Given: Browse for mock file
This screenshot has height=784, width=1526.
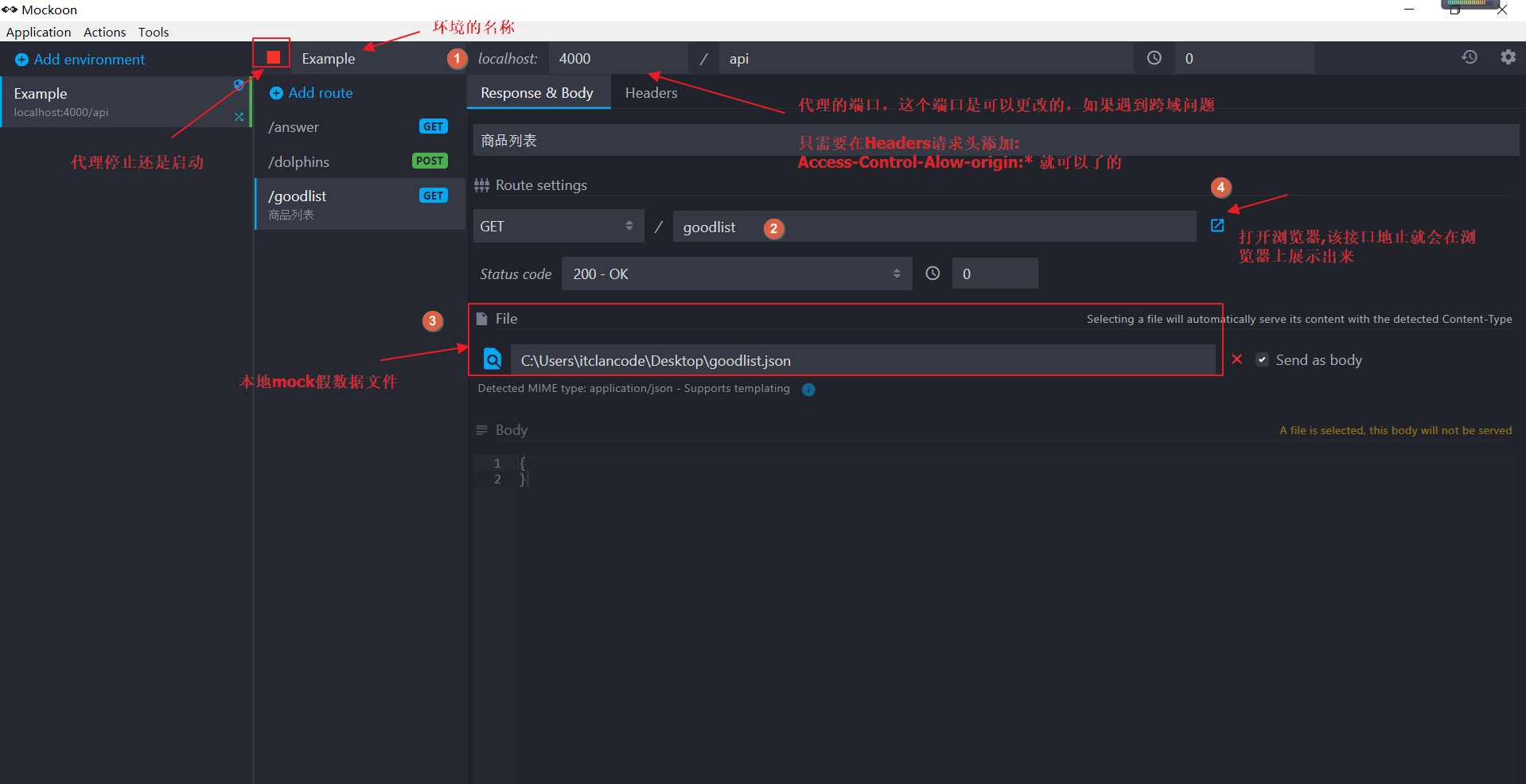Looking at the screenshot, I should [x=492, y=360].
